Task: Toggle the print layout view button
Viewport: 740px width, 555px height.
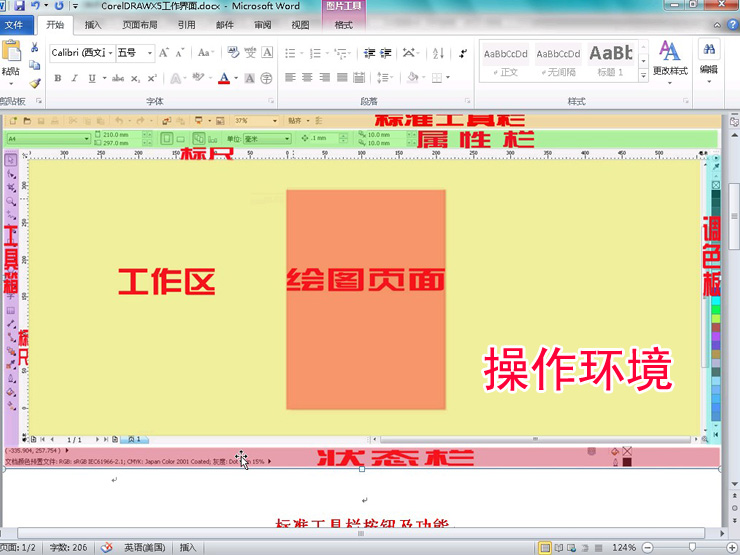Action: click(545, 548)
